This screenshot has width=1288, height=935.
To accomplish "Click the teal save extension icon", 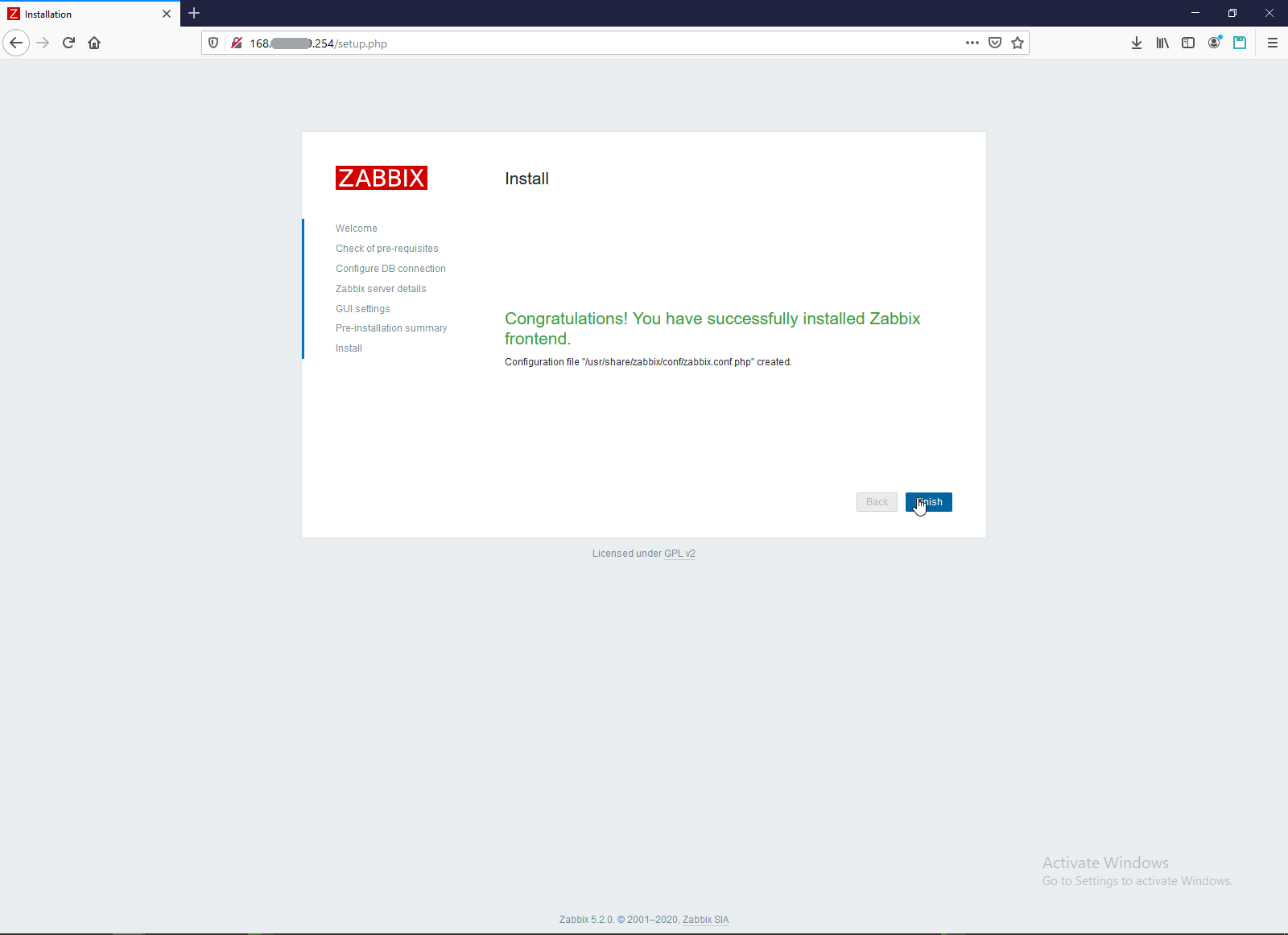I will [x=1240, y=43].
